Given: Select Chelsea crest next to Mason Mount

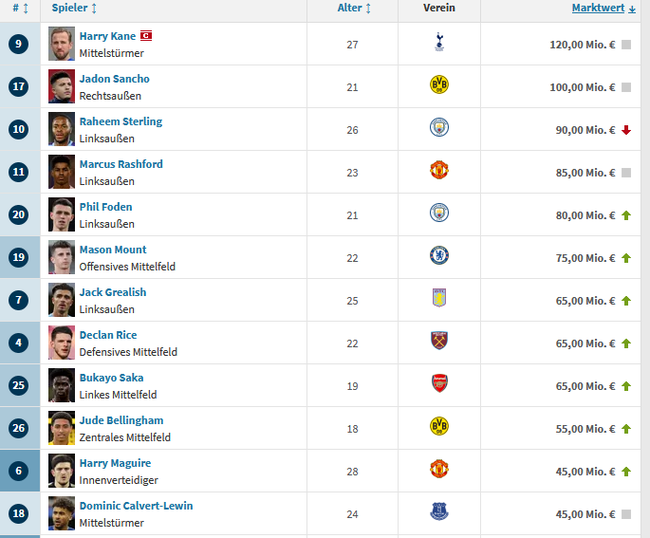Looking at the screenshot, I should click(439, 256).
